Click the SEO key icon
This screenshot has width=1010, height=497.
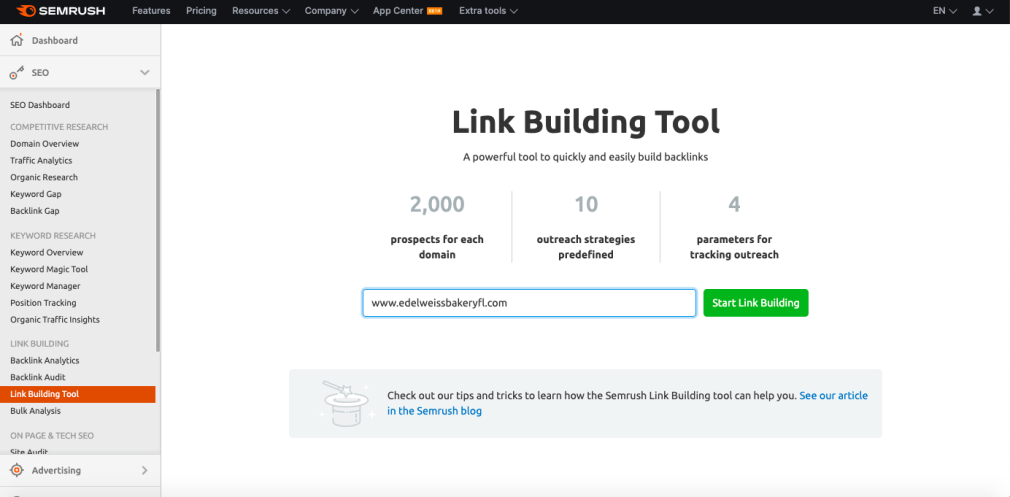pos(16,73)
